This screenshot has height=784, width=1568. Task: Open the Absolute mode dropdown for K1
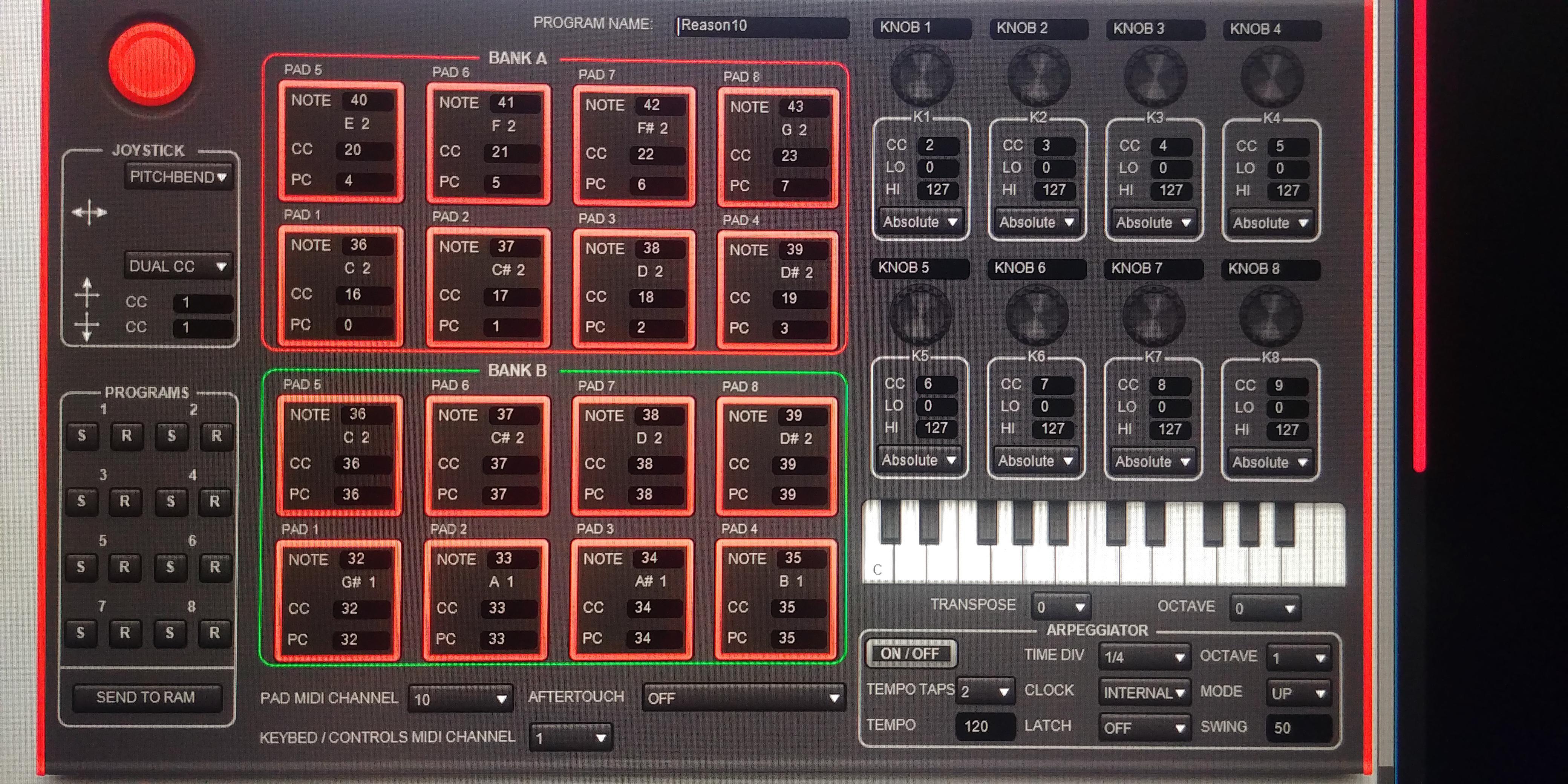pos(919,222)
